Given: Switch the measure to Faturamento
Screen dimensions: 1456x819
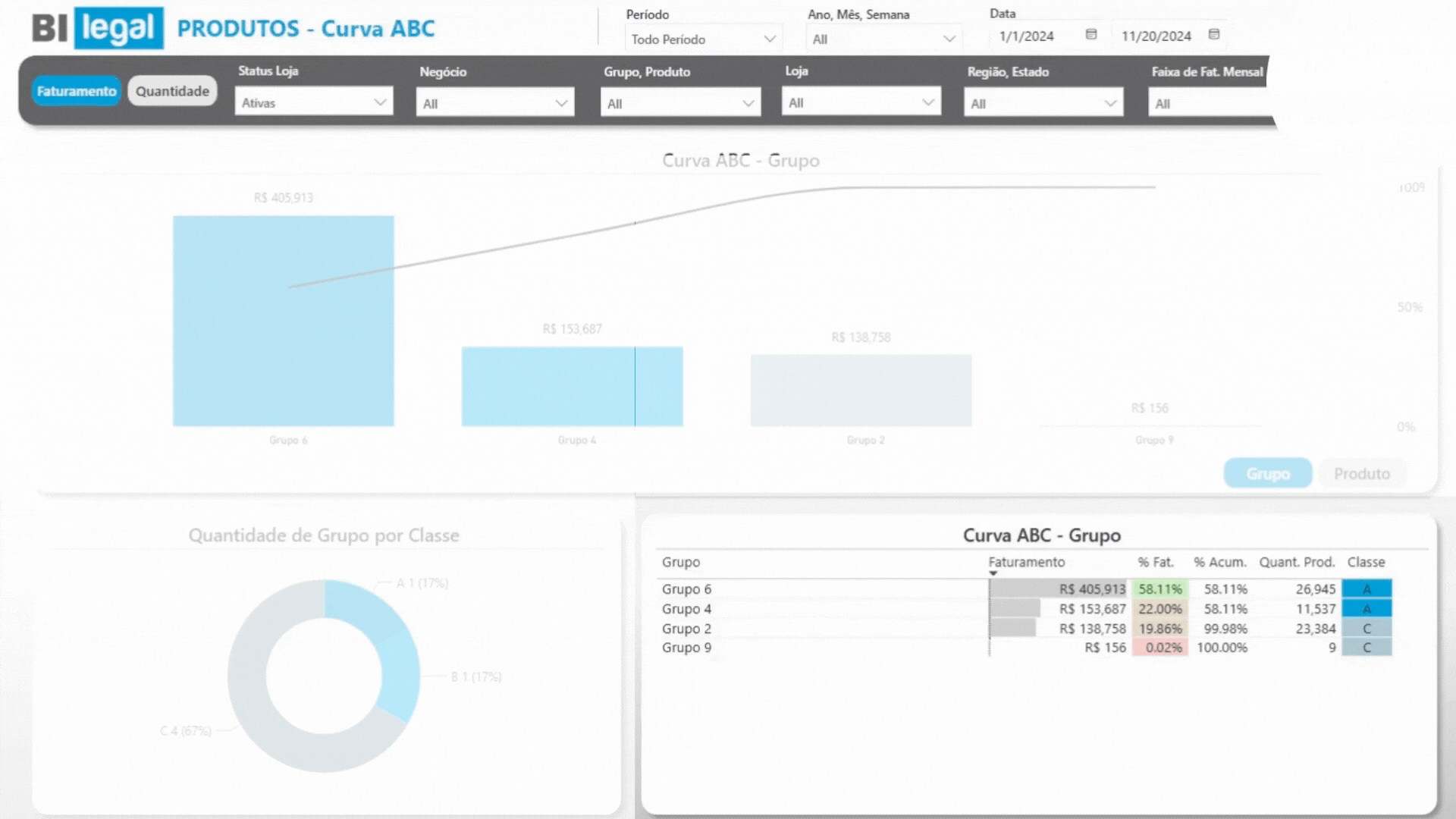Looking at the screenshot, I should point(76,91).
